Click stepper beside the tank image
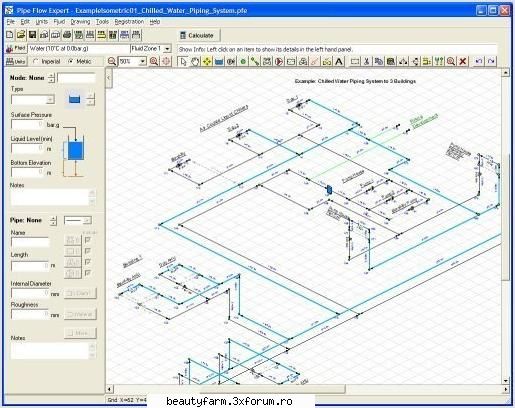 [x=90, y=99]
